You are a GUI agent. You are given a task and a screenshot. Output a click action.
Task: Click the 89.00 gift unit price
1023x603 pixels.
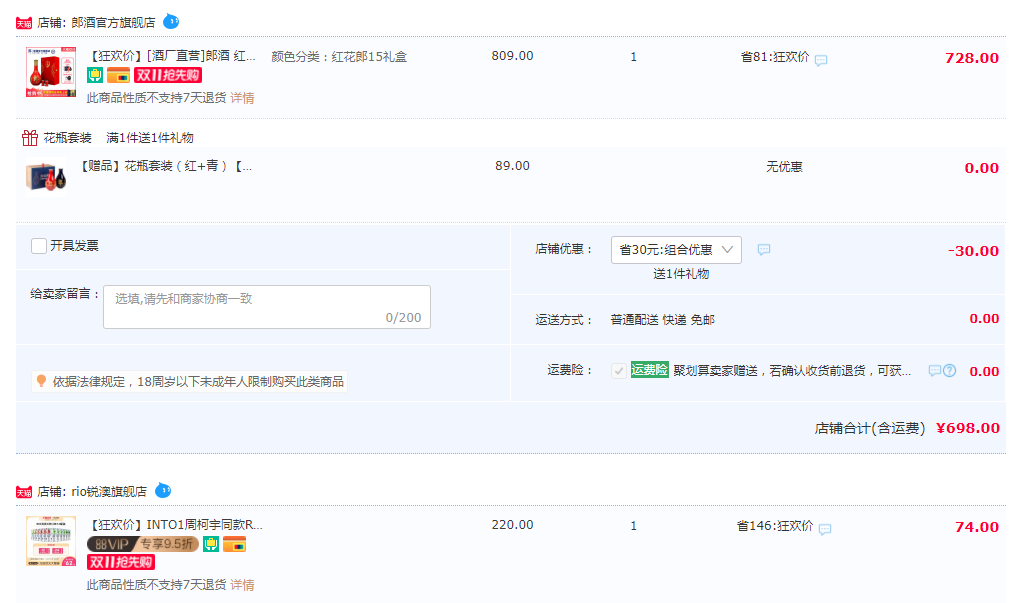click(512, 166)
